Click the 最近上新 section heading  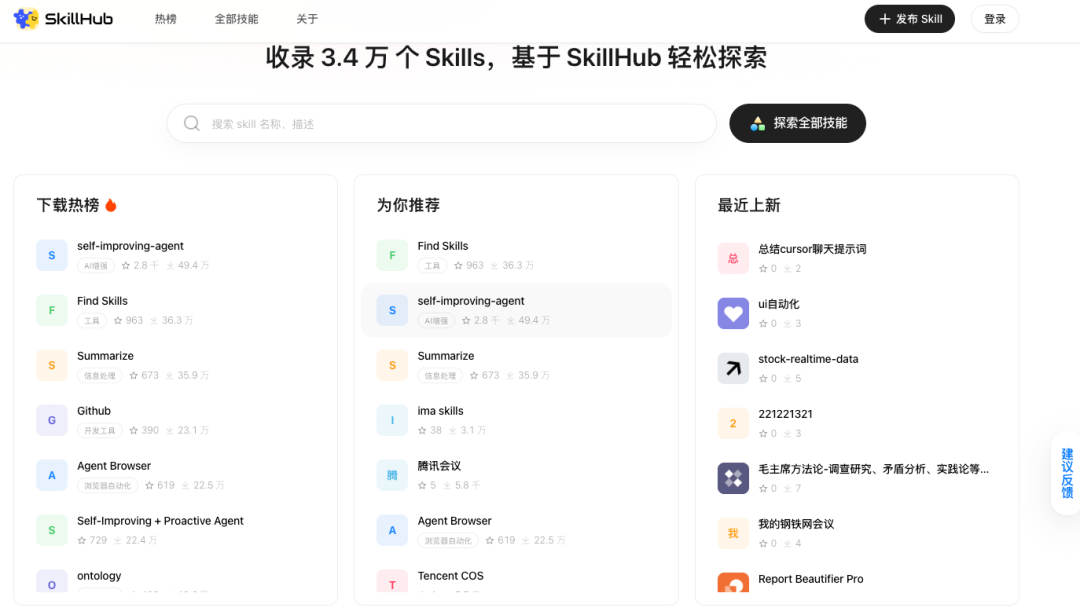pyautogui.click(x=749, y=205)
